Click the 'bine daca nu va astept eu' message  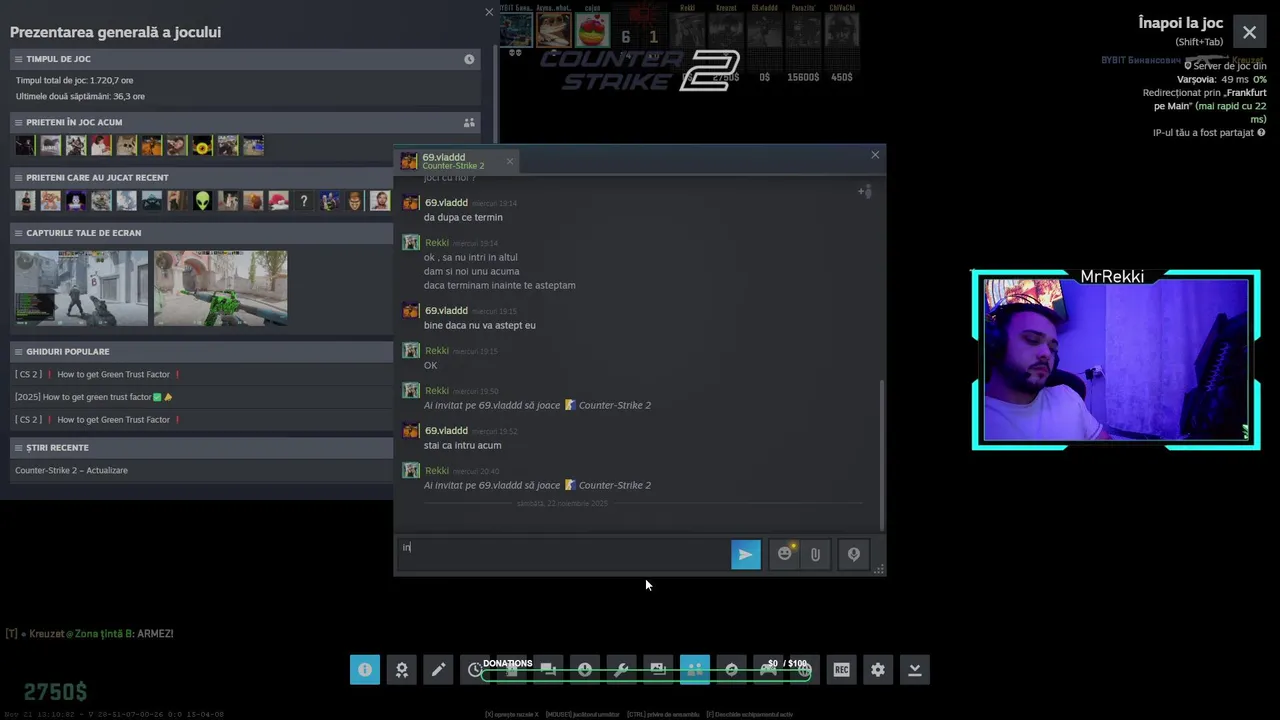[x=479, y=325]
